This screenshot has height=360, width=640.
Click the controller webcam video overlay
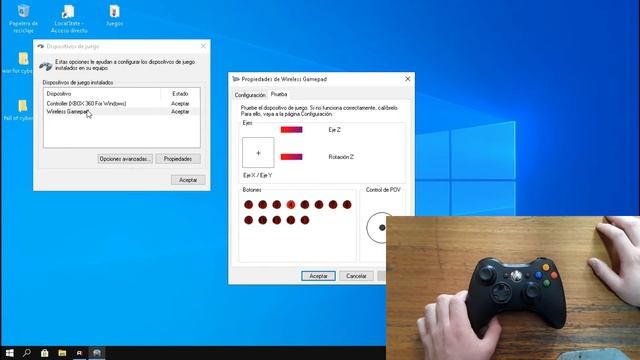pyautogui.click(x=513, y=288)
